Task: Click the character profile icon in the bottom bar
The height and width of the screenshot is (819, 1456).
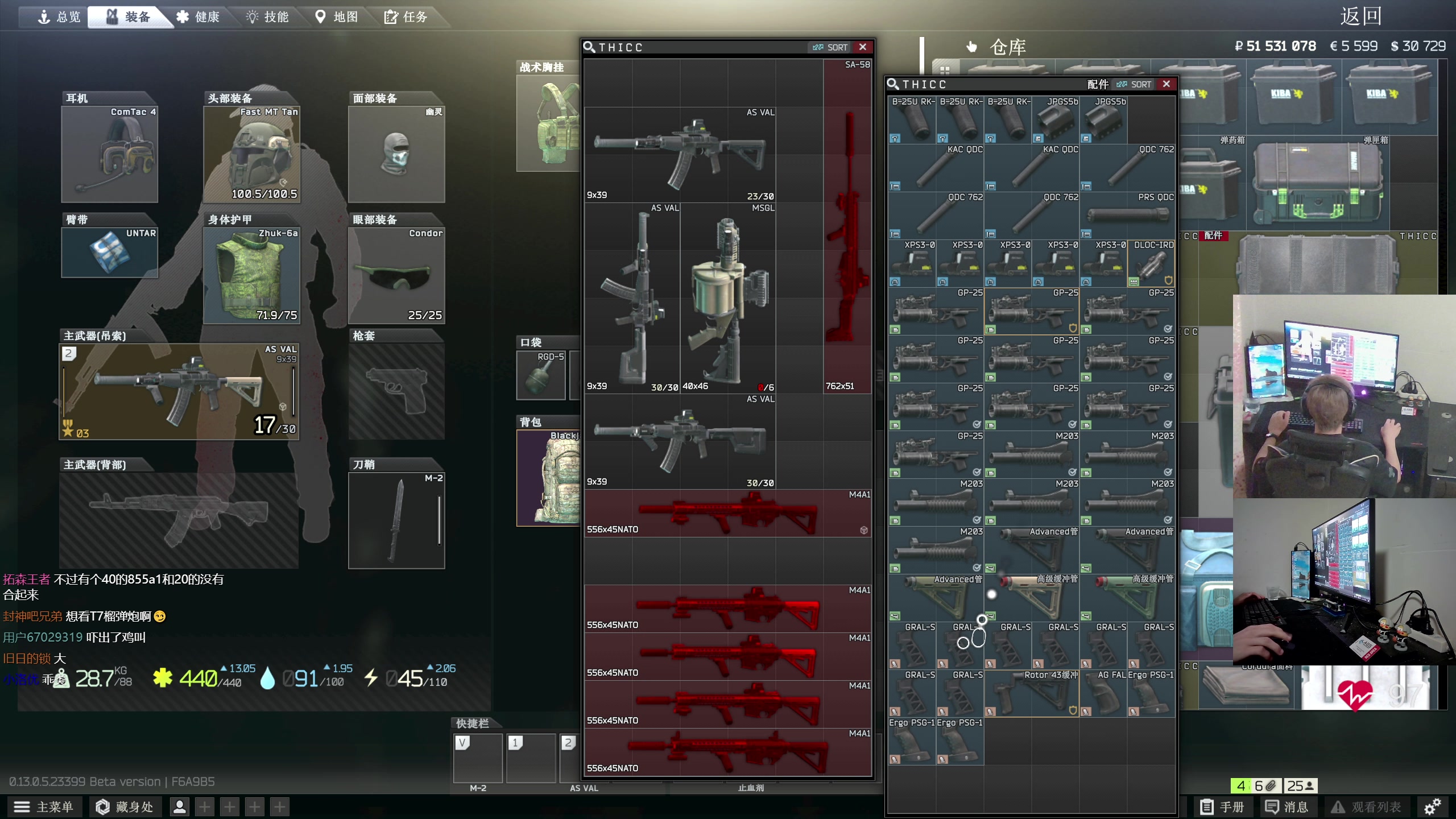Action: 179,806
